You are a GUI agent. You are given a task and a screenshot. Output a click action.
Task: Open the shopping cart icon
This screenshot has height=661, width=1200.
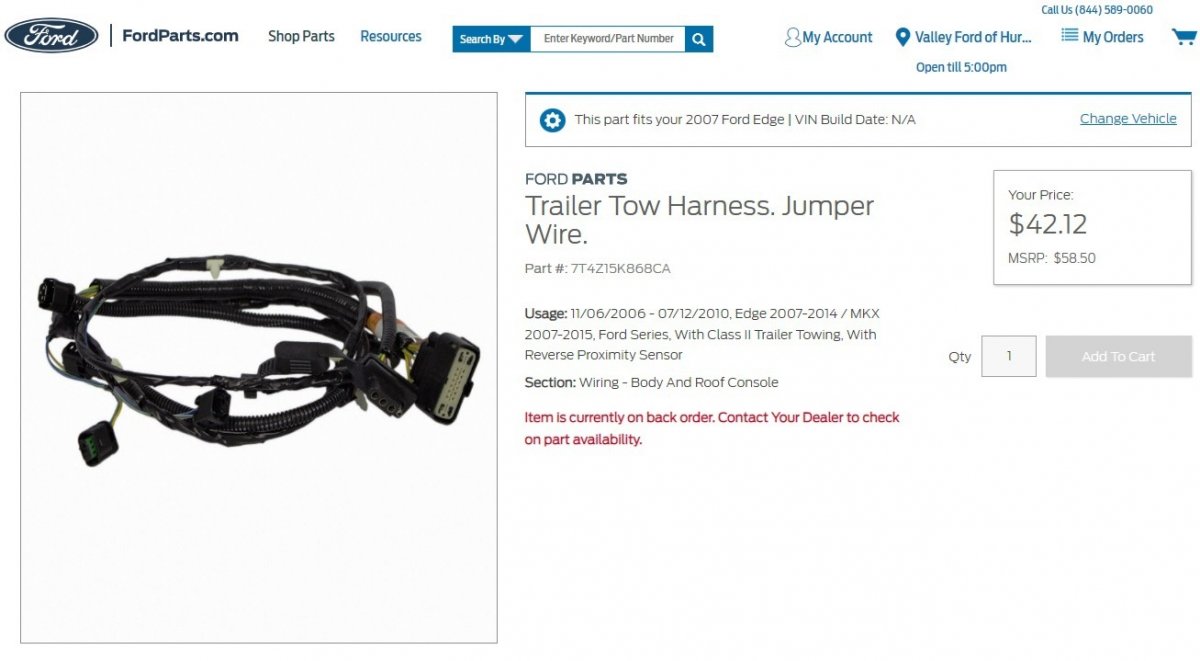(x=1184, y=37)
